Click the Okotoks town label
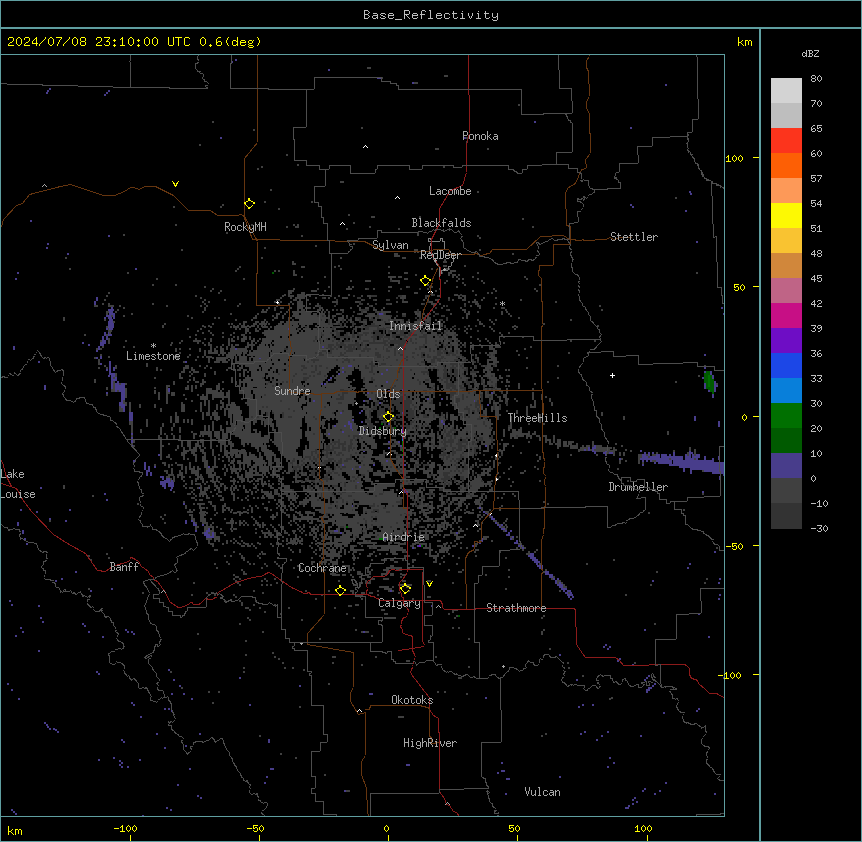The image size is (862, 842). 412,700
